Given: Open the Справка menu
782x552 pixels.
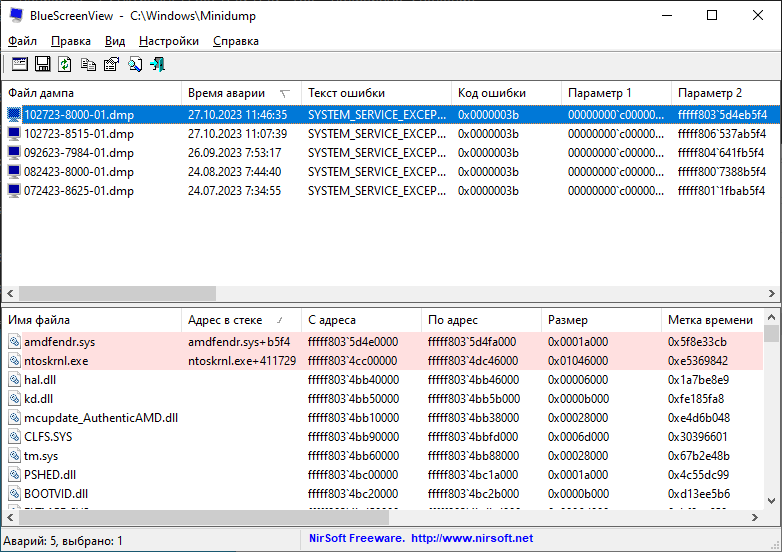Looking at the screenshot, I should [x=236, y=41].
